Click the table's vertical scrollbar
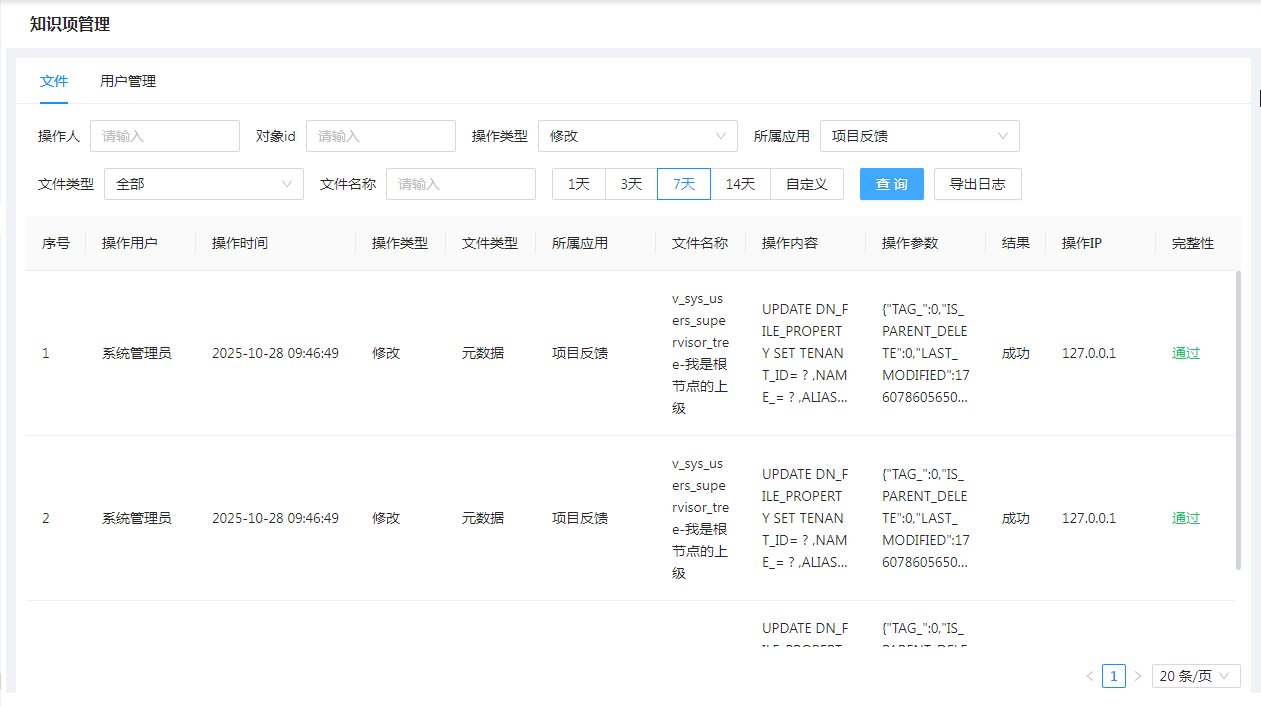The height and width of the screenshot is (707, 1261). [1238, 420]
